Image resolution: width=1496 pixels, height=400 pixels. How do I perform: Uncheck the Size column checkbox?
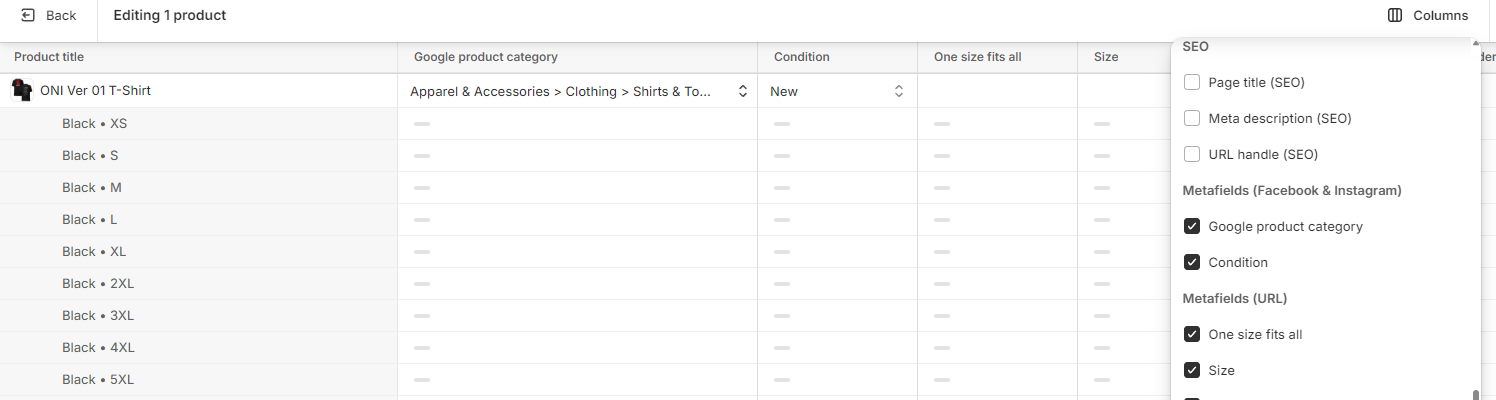(1192, 370)
